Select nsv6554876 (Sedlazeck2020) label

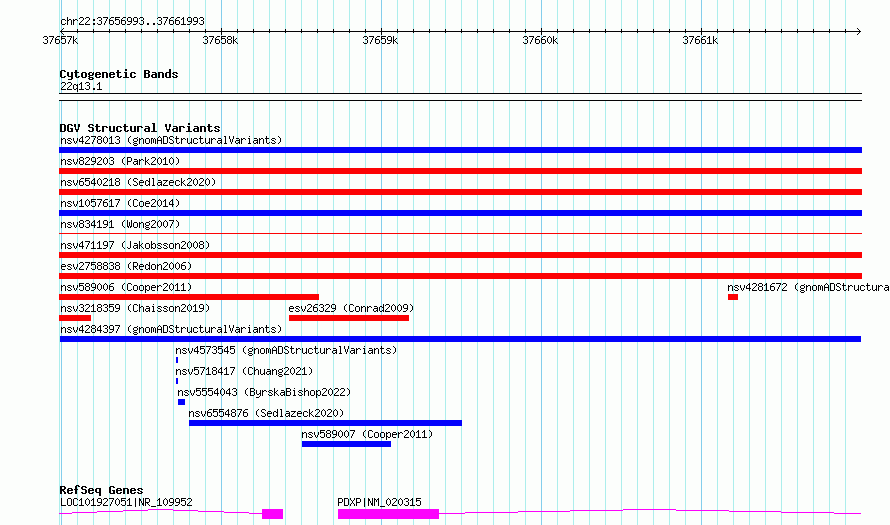pos(266,413)
